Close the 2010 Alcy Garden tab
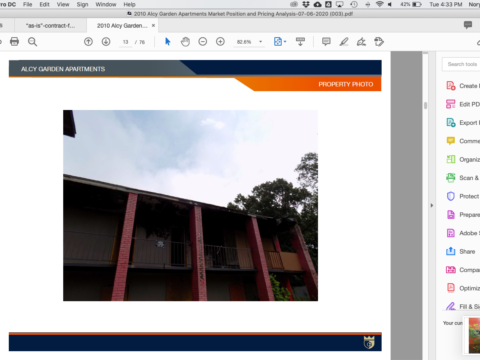 (x=153, y=25)
